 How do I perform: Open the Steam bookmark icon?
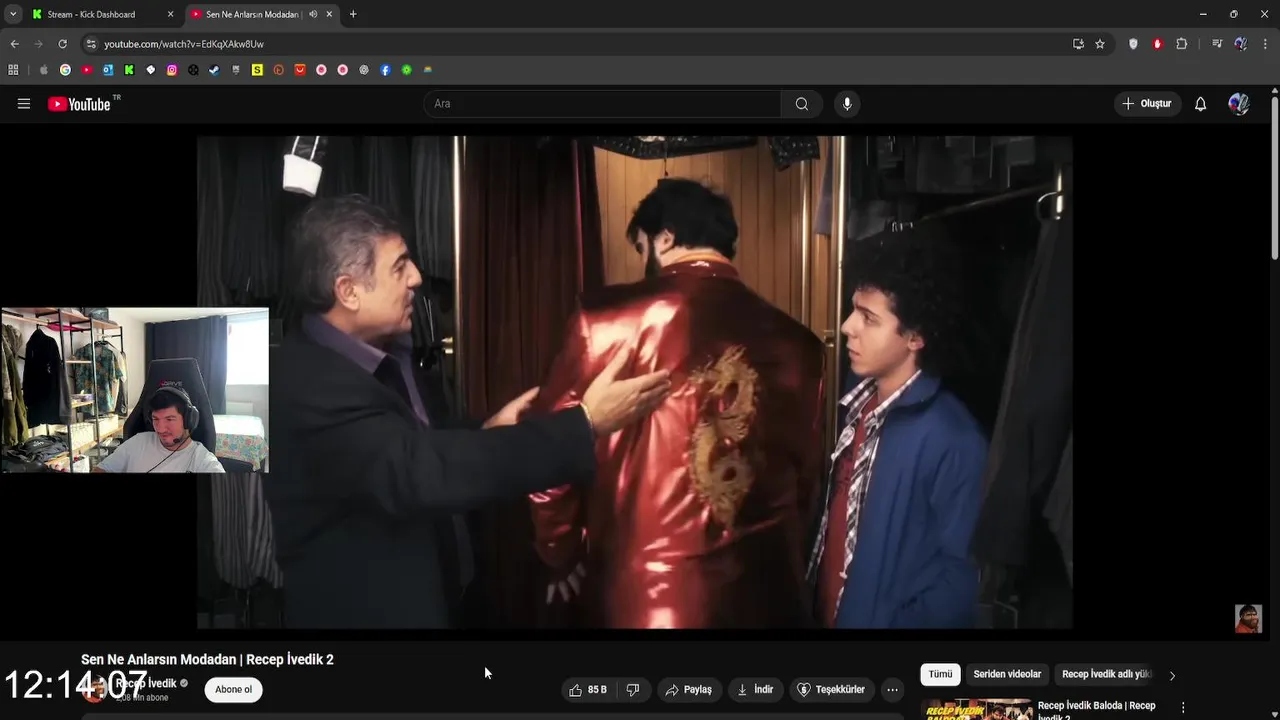[214, 70]
